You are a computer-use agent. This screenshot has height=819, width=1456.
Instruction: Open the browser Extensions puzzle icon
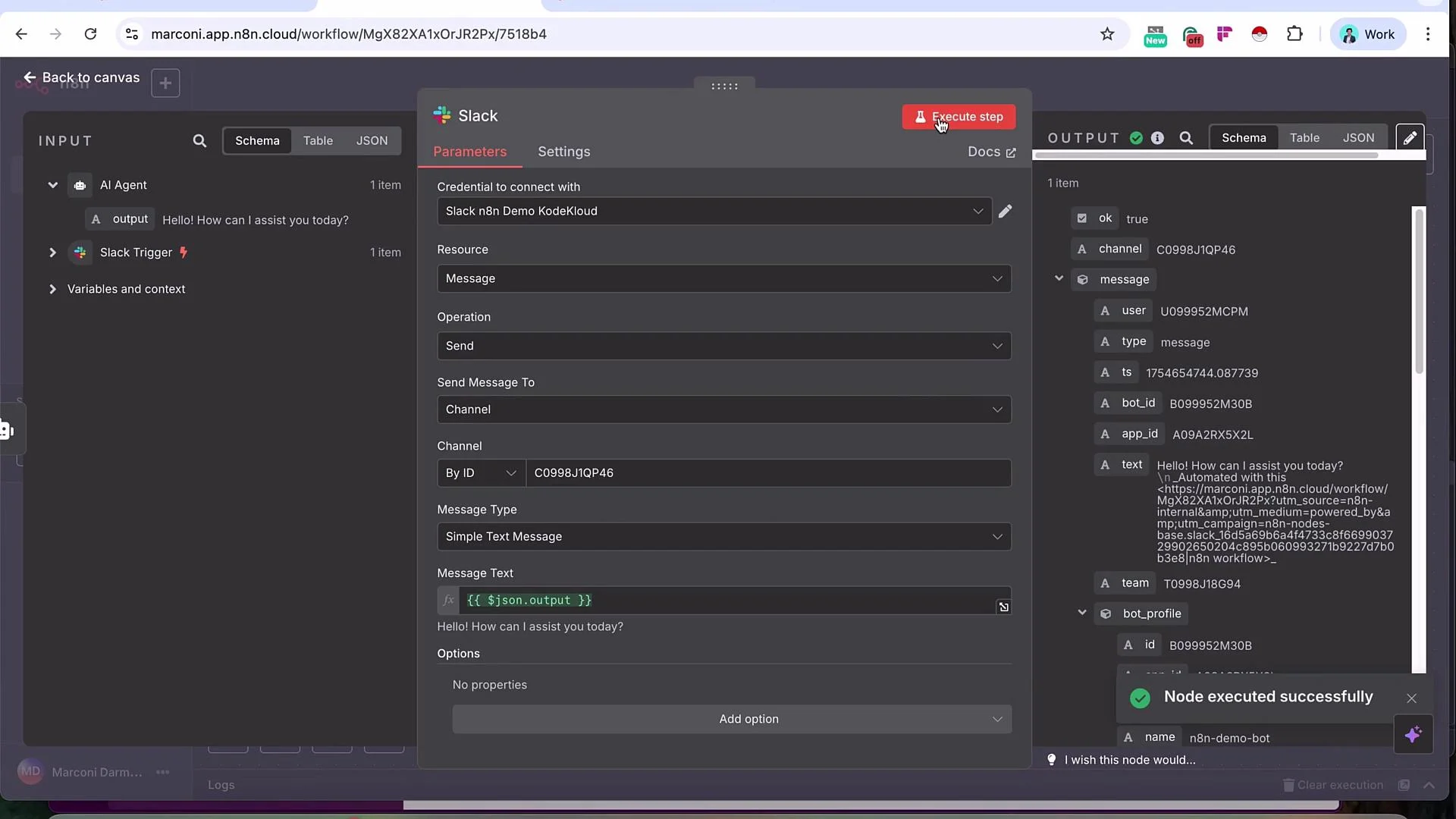click(x=1294, y=34)
